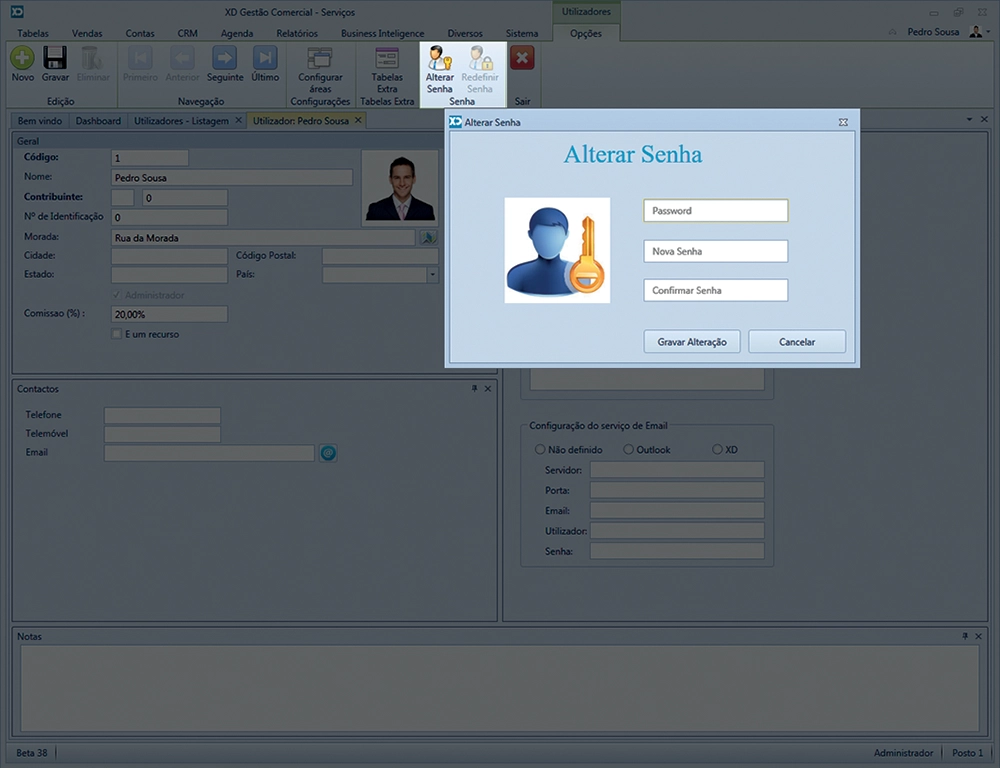
Task: Go to next record with Seguinte arrow
Action: [x=225, y=58]
